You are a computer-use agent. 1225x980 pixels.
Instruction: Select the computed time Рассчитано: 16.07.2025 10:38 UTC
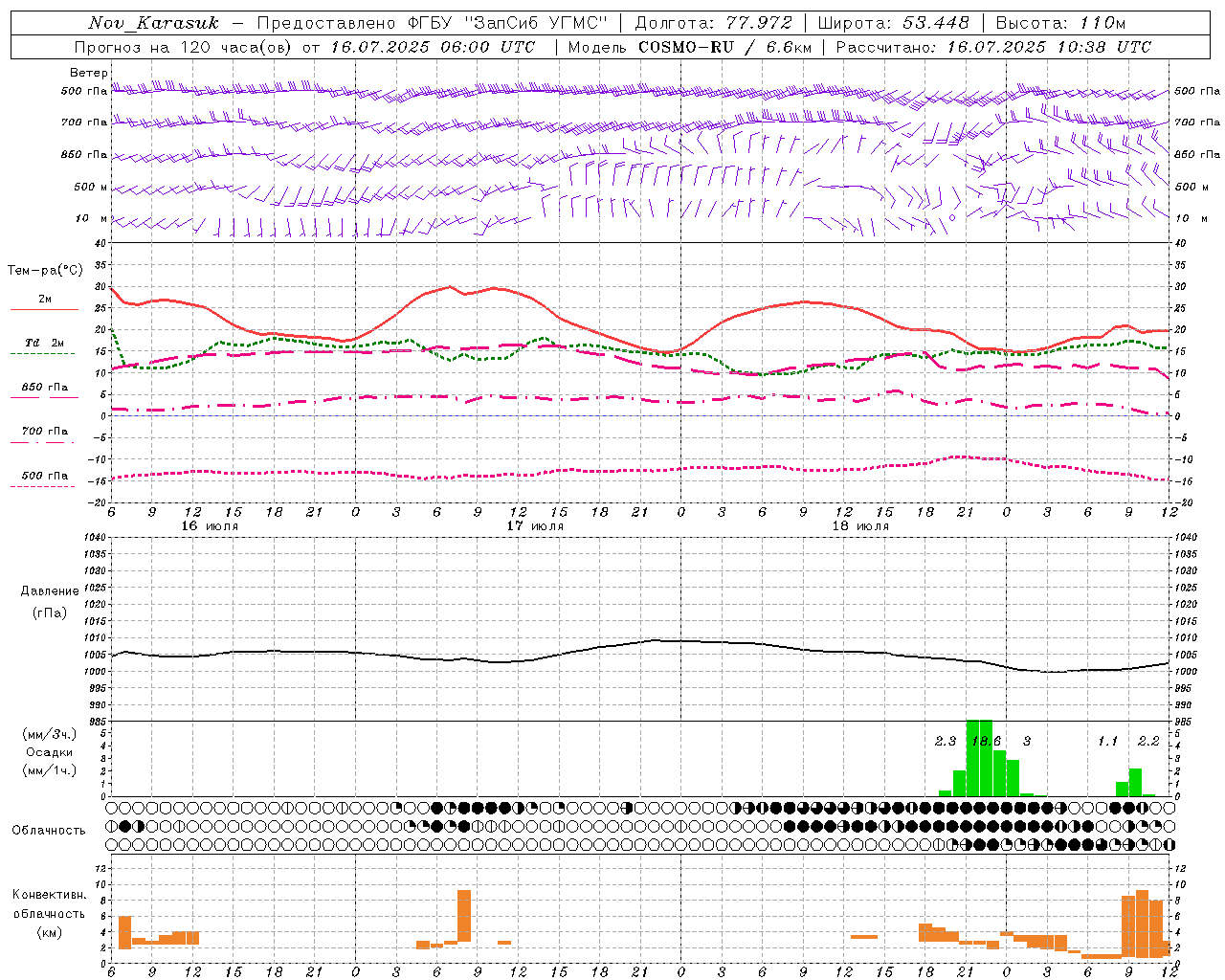coord(993,47)
